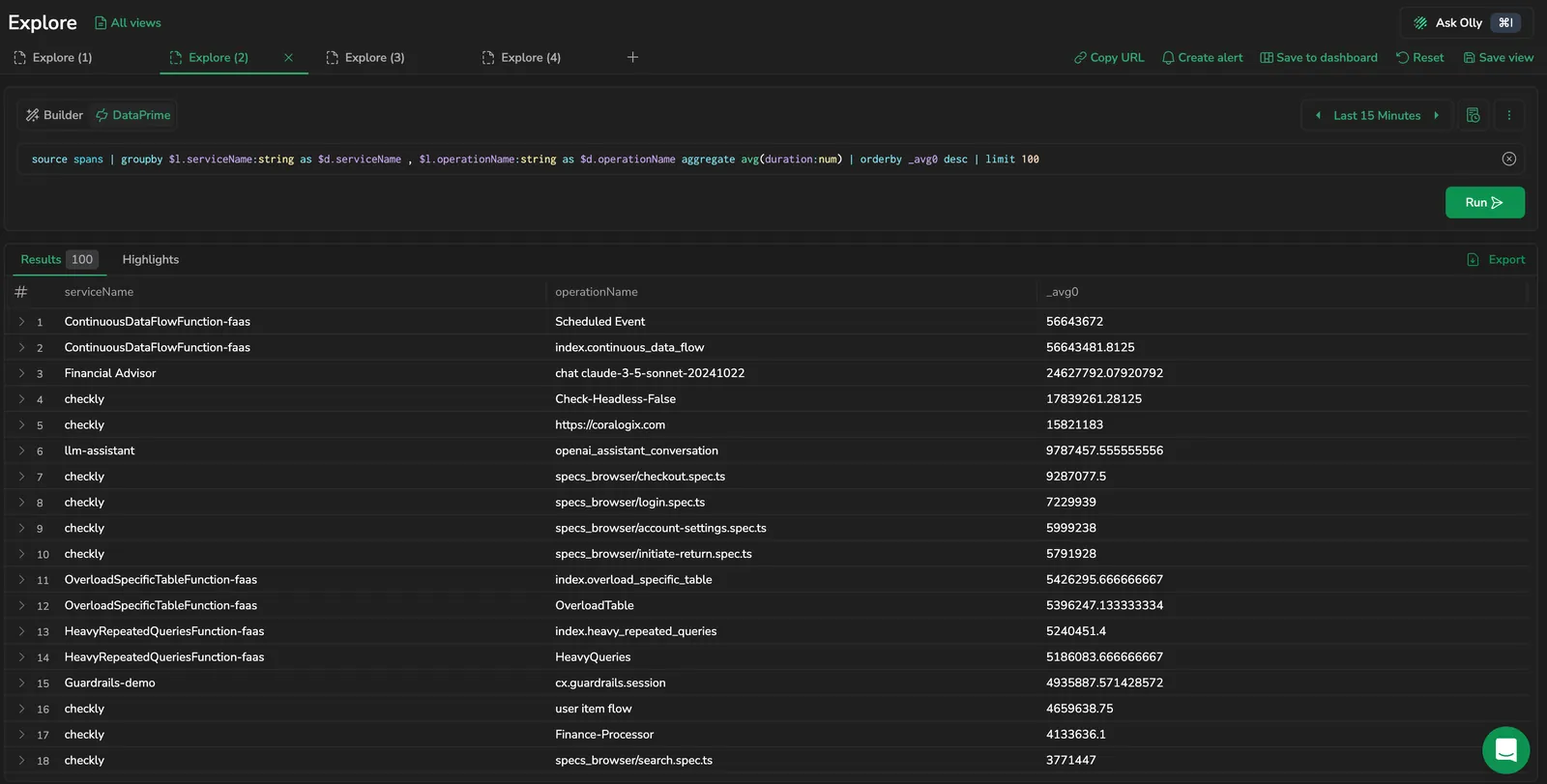Open Ask Olly assistant
The height and width of the screenshot is (784, 1547).
(x=1466, y=22)
